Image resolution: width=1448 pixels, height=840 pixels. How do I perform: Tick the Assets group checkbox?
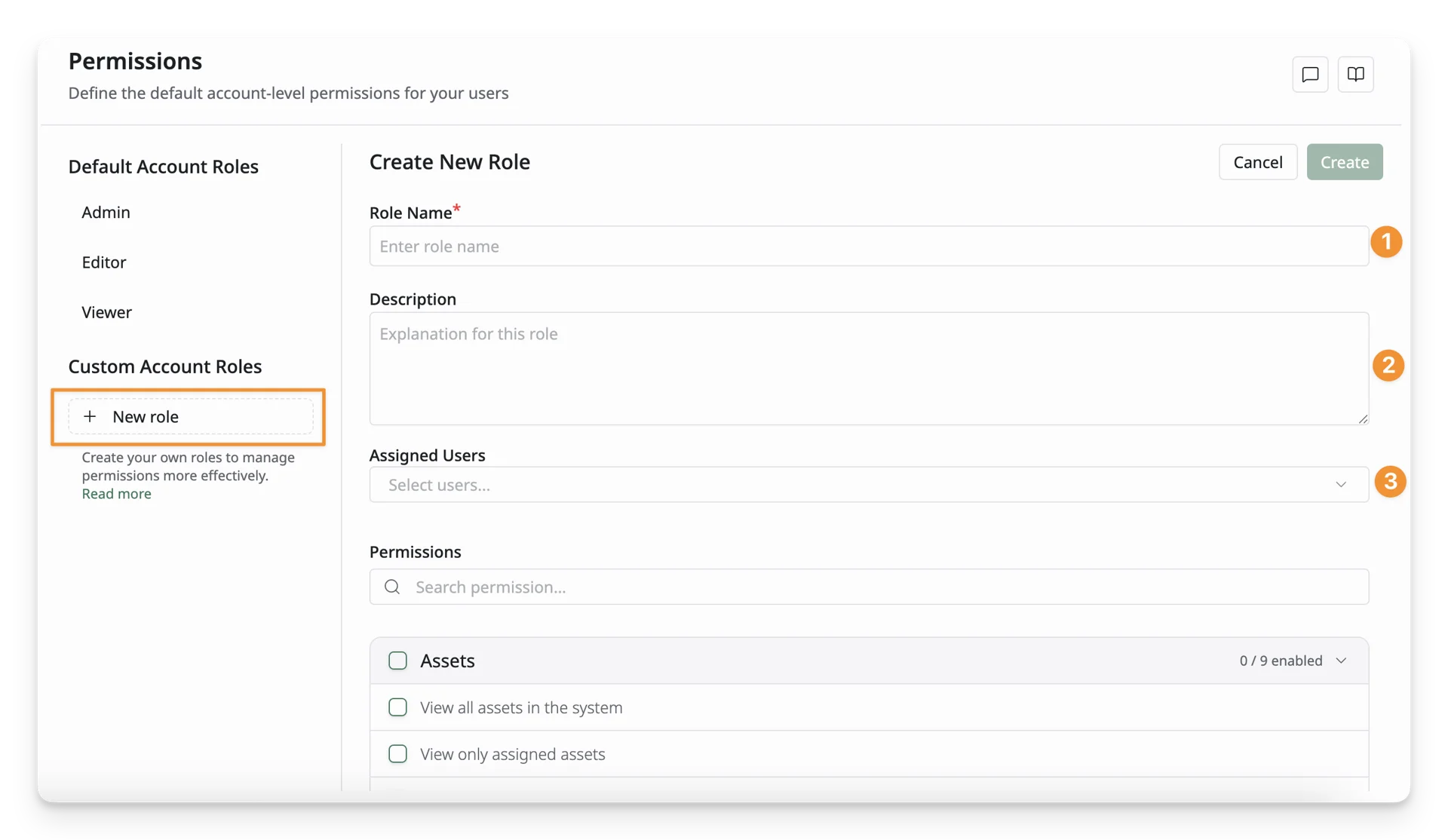(x=397, y=661)
